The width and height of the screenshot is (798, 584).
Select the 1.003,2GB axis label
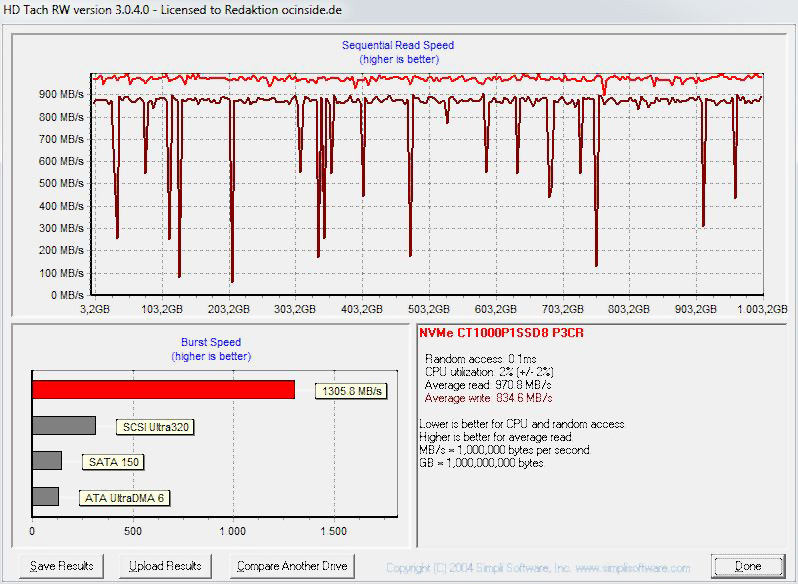click(x=762, y=309)
